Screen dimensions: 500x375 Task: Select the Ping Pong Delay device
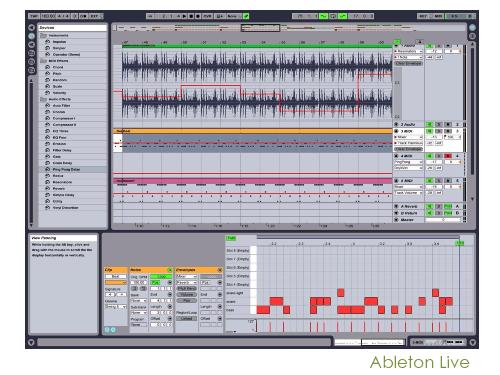(66, 169)
